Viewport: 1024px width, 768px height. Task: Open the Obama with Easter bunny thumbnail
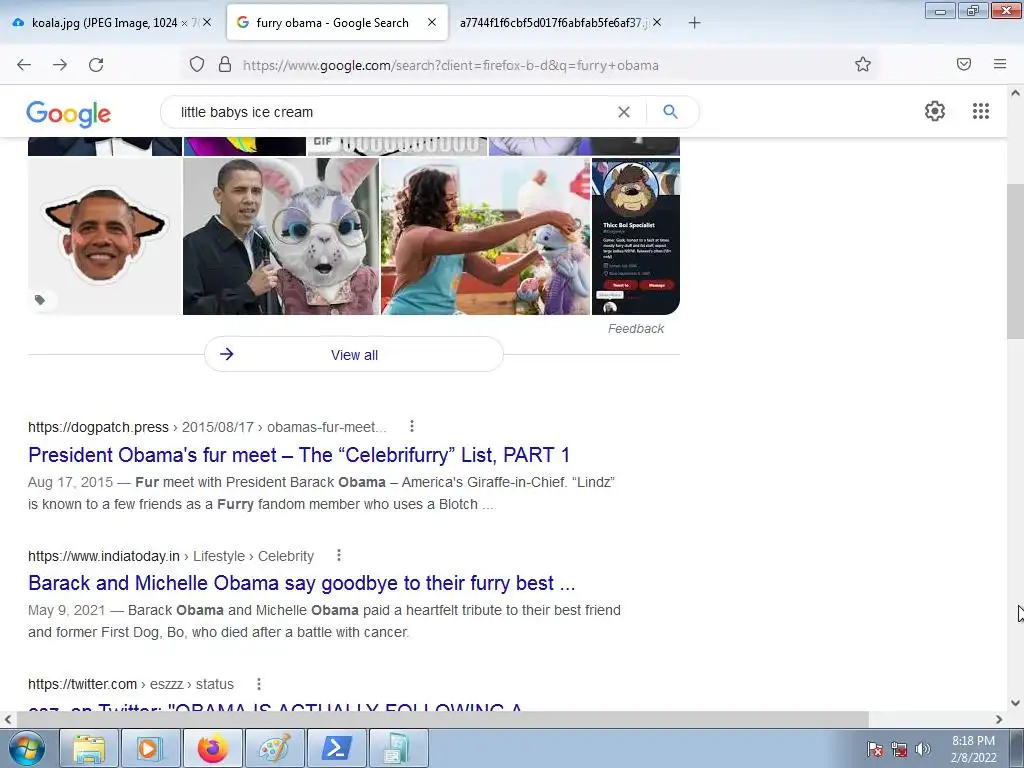[x=281, y=236]
